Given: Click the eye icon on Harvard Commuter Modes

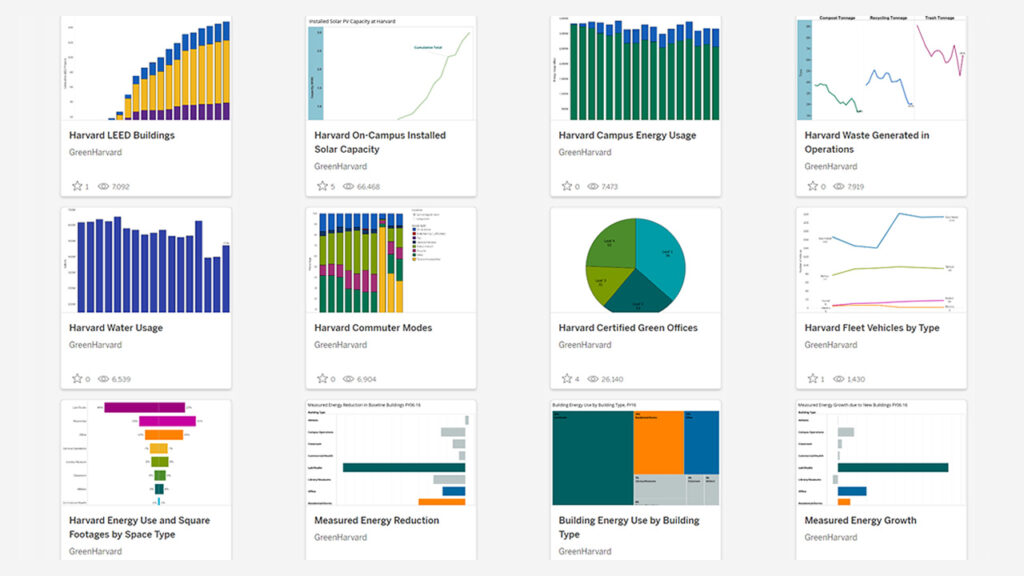Looking at the screenshot, I should pos(349,379).
